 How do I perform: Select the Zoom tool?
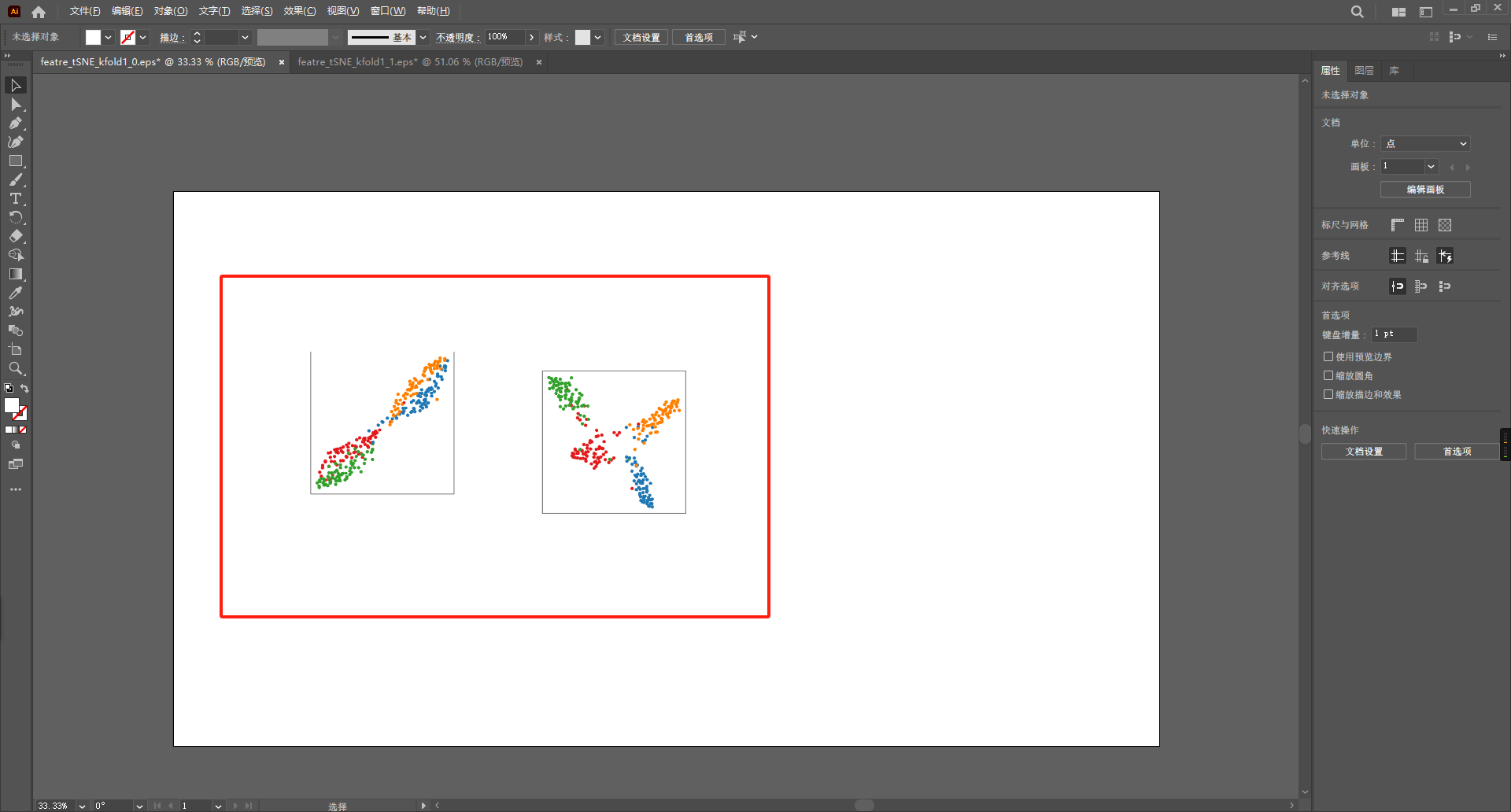click(16, 368)
